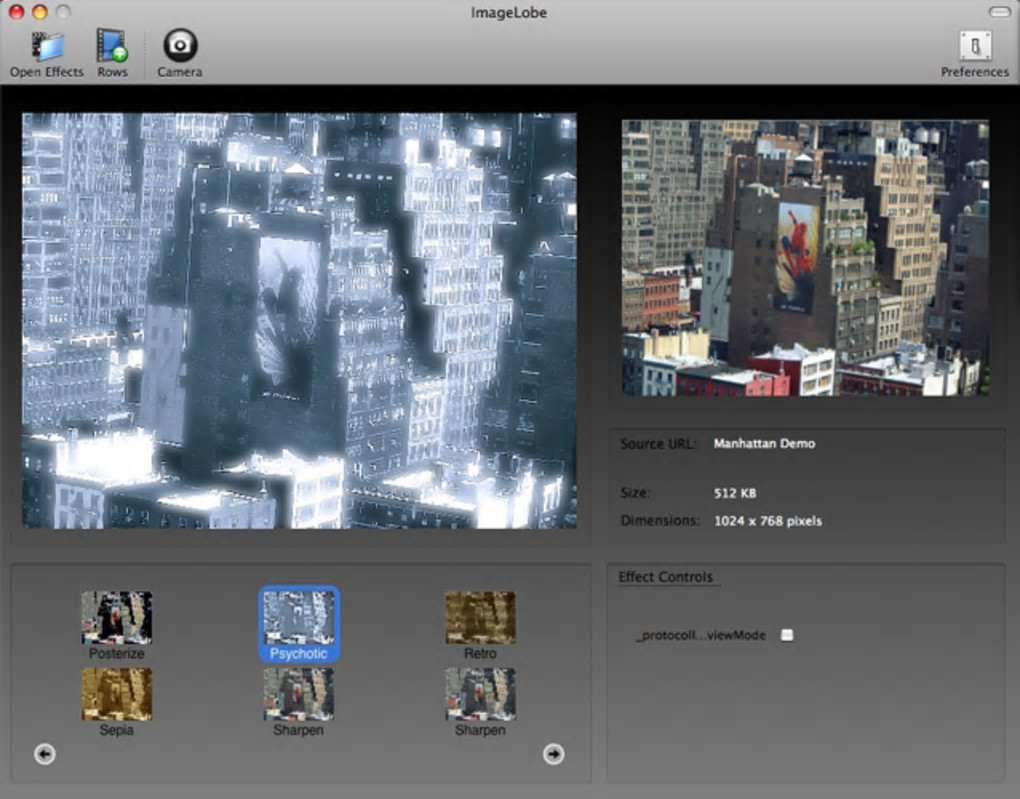Screen dimensions: 1020x799
Task: Launch the Camera capture icon
Action: (x=180, y=45)
